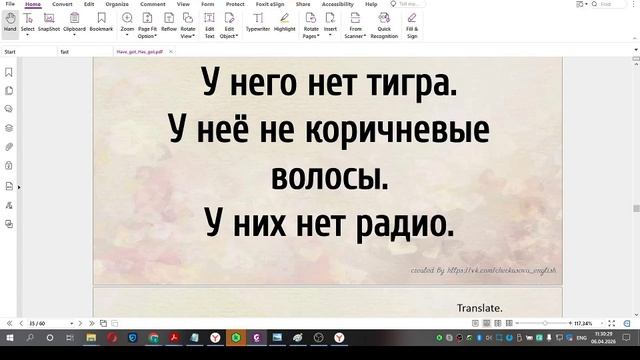Click Rotate View
Screen dimensions: 640x360
[x=188, y=24]
